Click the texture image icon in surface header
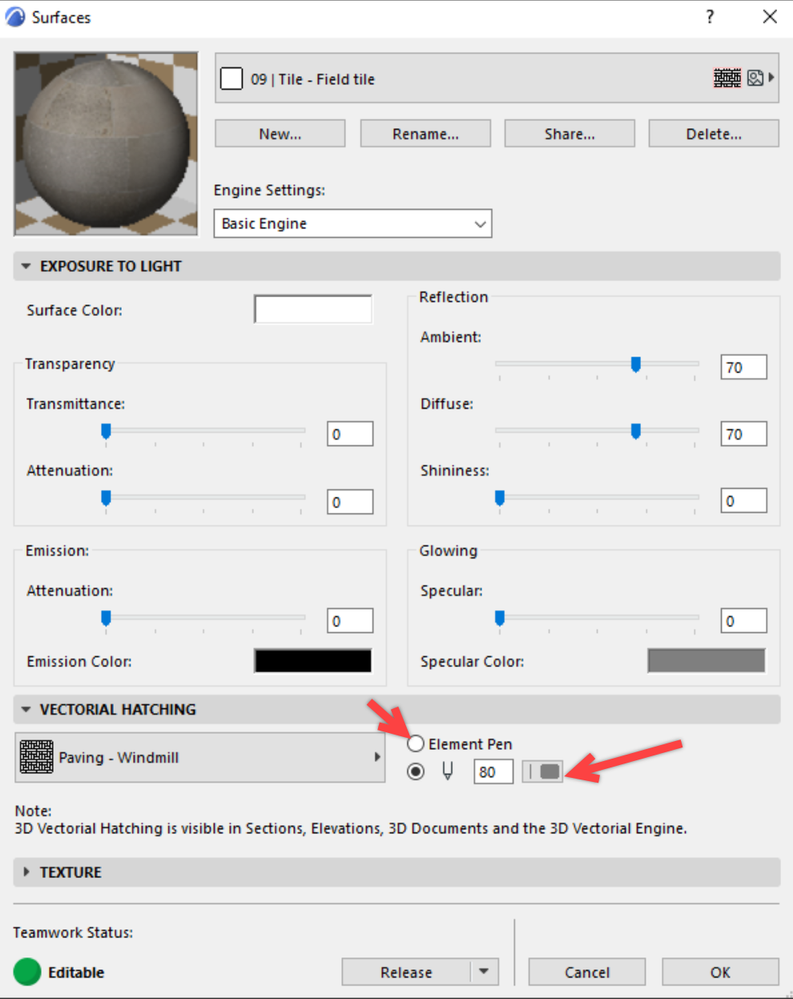 coord(755,78)
